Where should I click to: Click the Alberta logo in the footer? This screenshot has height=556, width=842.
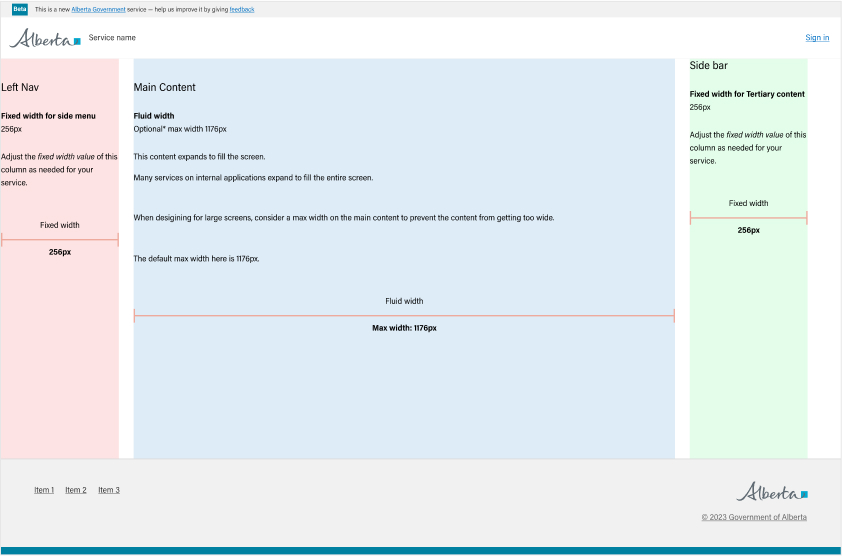tap(771, 492)
